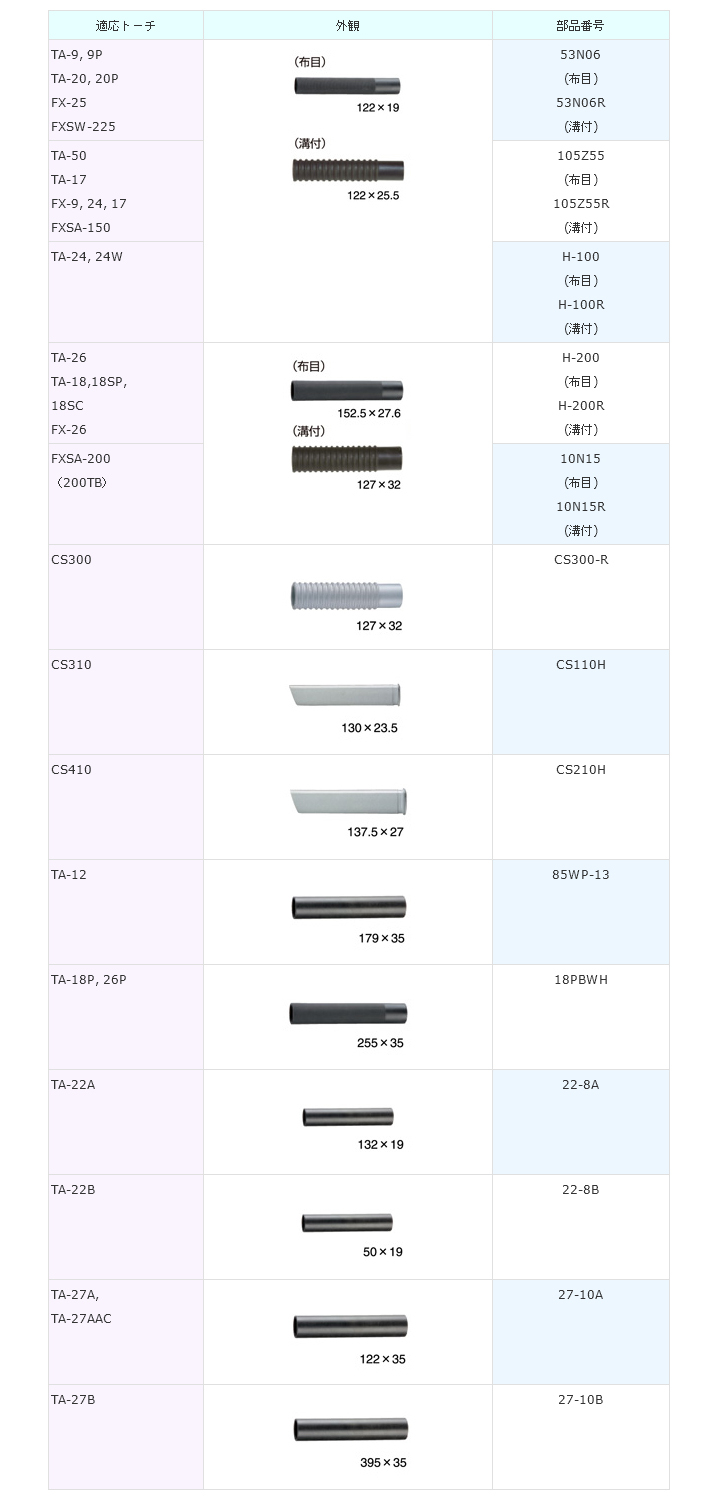
Task: Select part number 53N06
Action: 580,54
